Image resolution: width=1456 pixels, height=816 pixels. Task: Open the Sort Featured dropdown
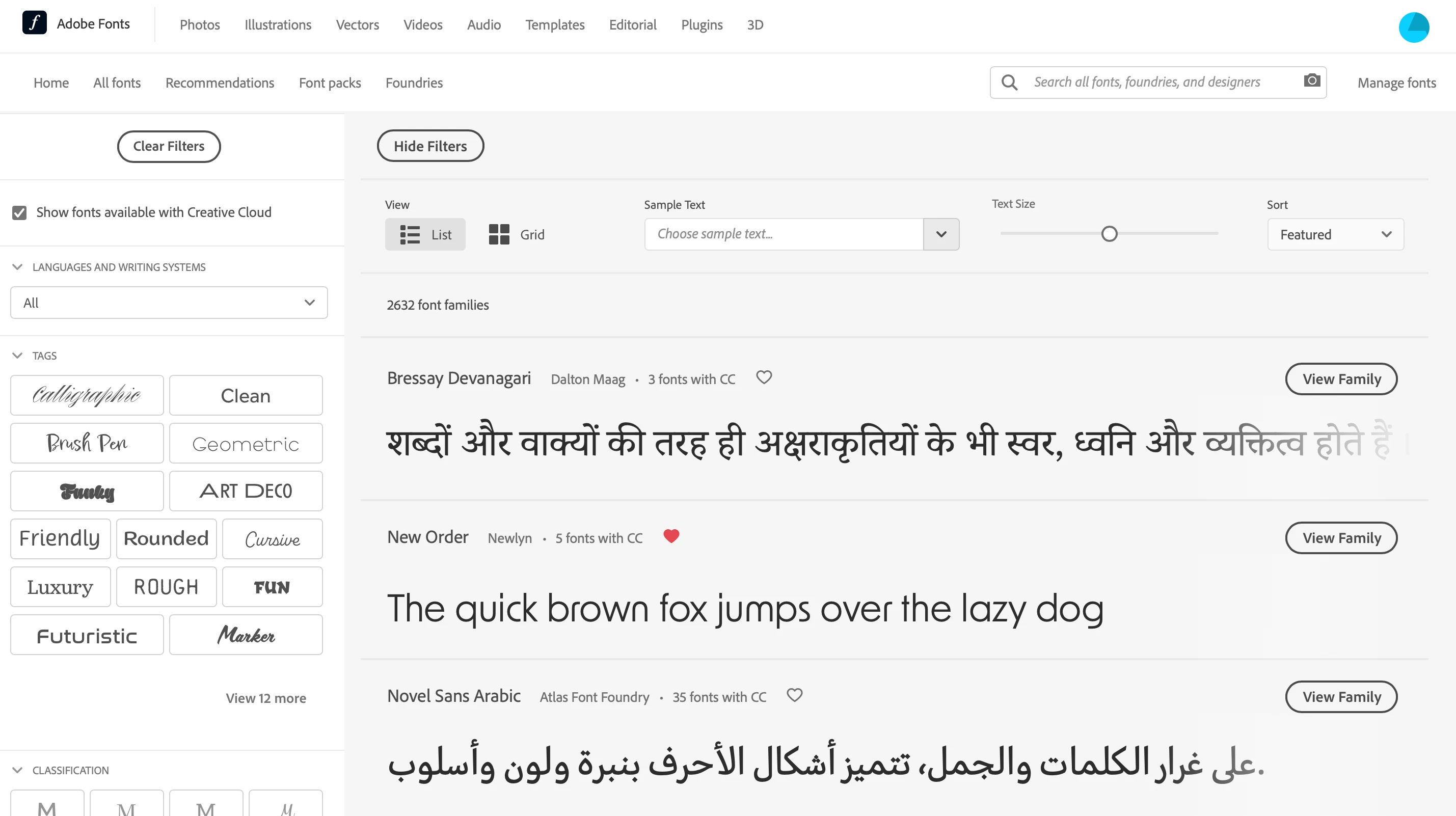click(1335, 234)
